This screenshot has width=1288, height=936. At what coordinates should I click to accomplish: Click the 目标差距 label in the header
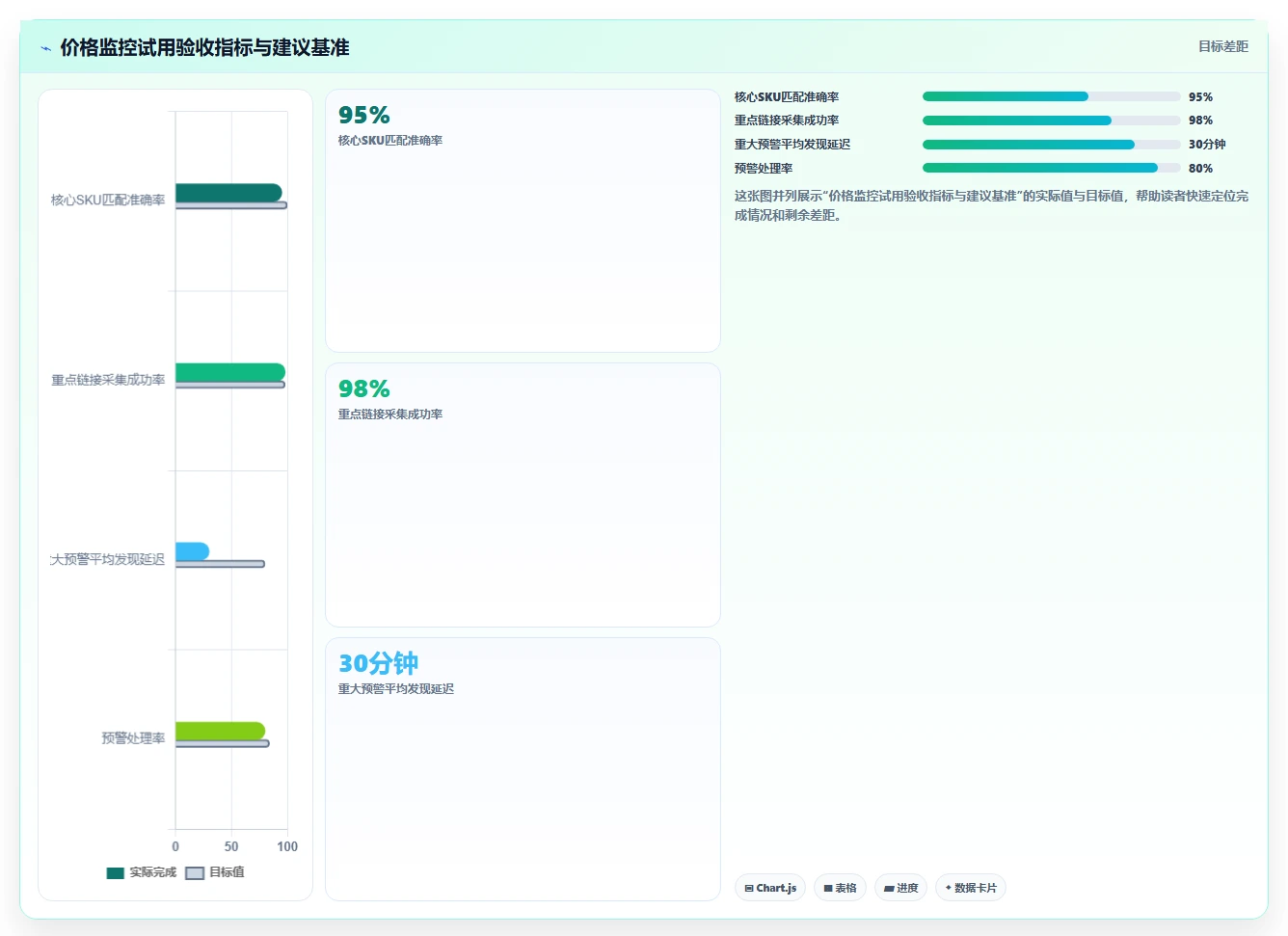coord(1222,46)
